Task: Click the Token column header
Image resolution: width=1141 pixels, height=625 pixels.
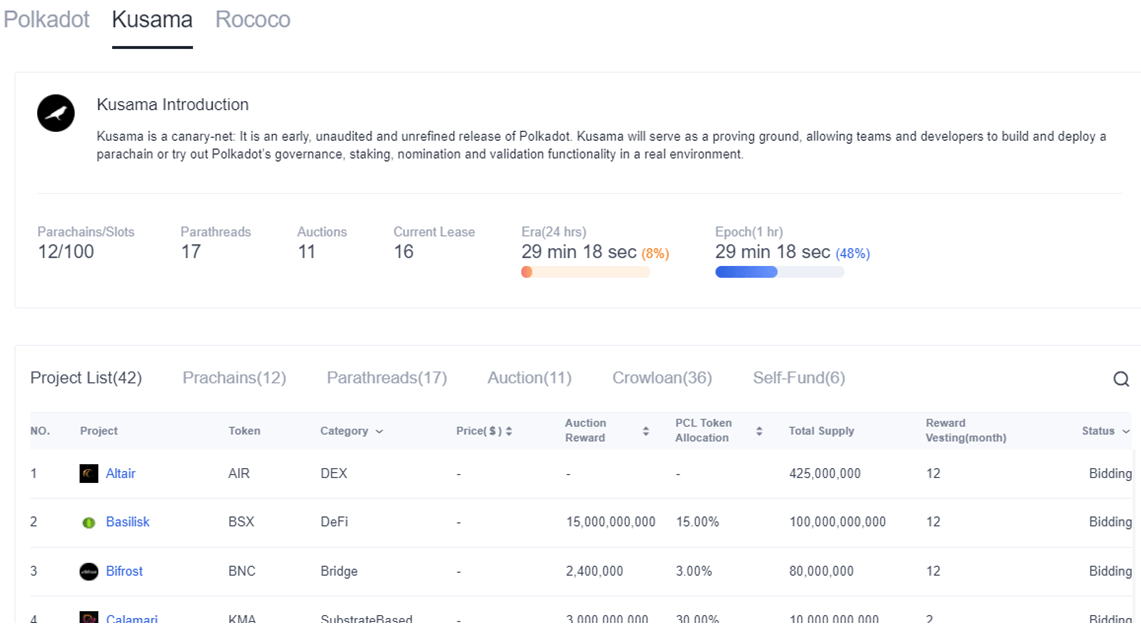Action: (244, 431)
